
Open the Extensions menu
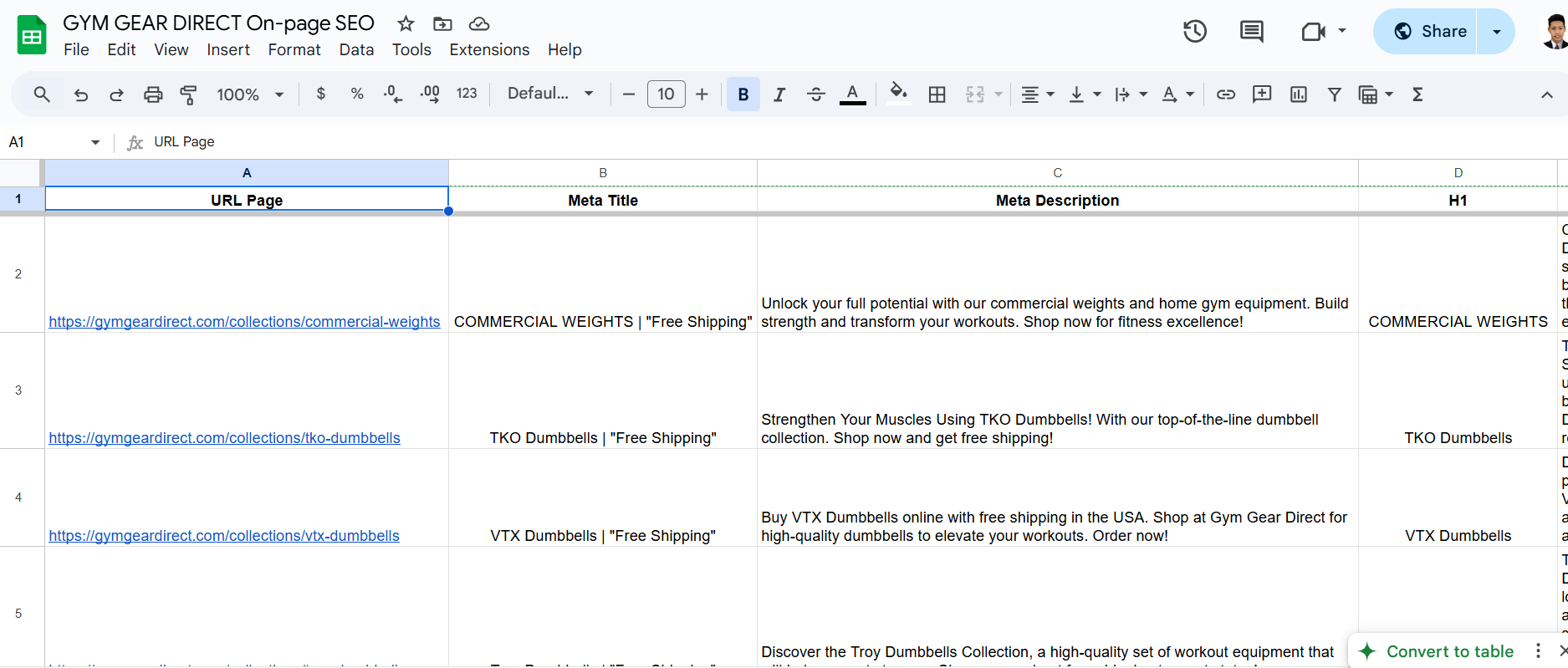(489, 49)
